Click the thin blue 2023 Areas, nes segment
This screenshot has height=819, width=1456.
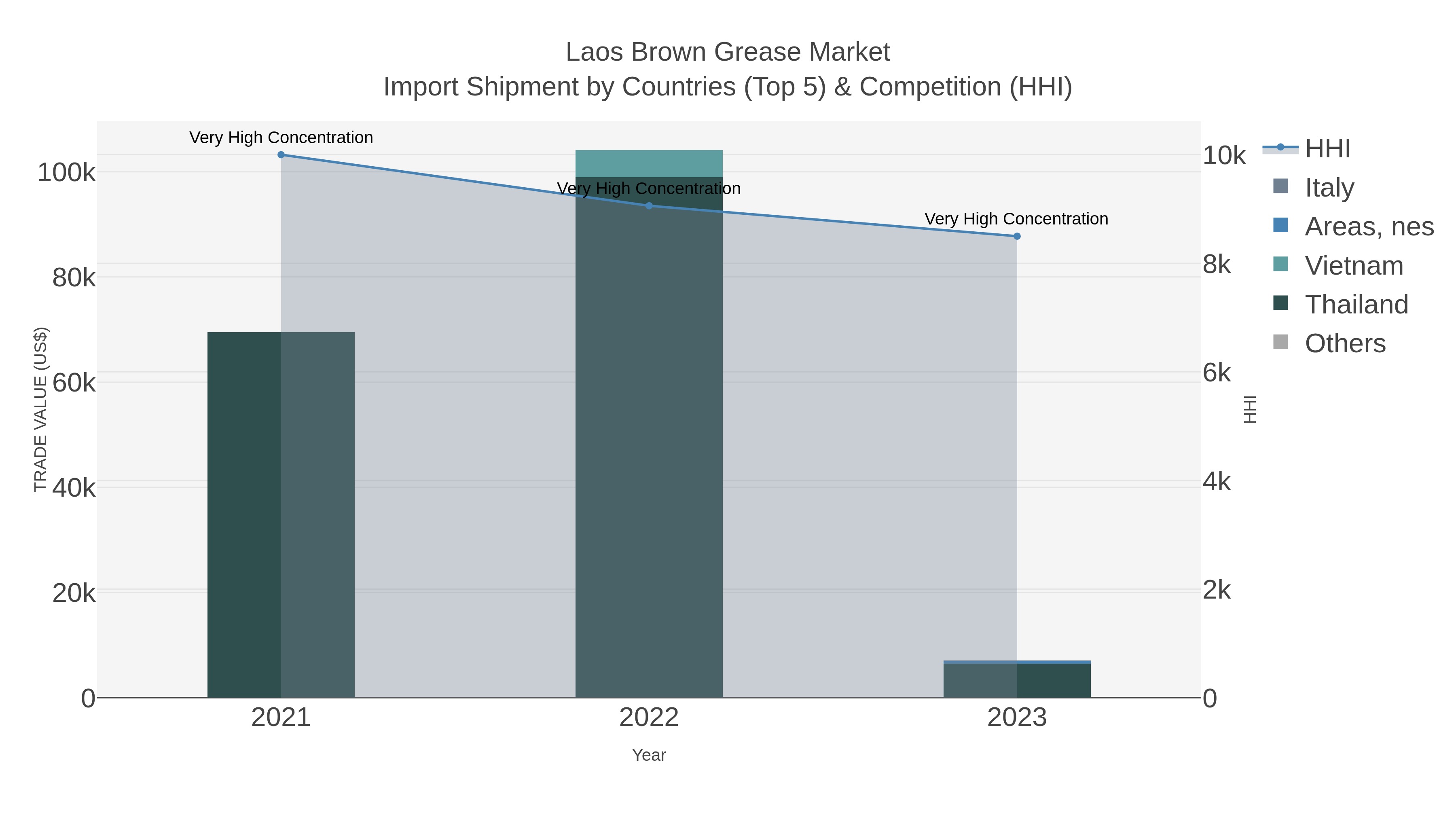click(1017, 662)
